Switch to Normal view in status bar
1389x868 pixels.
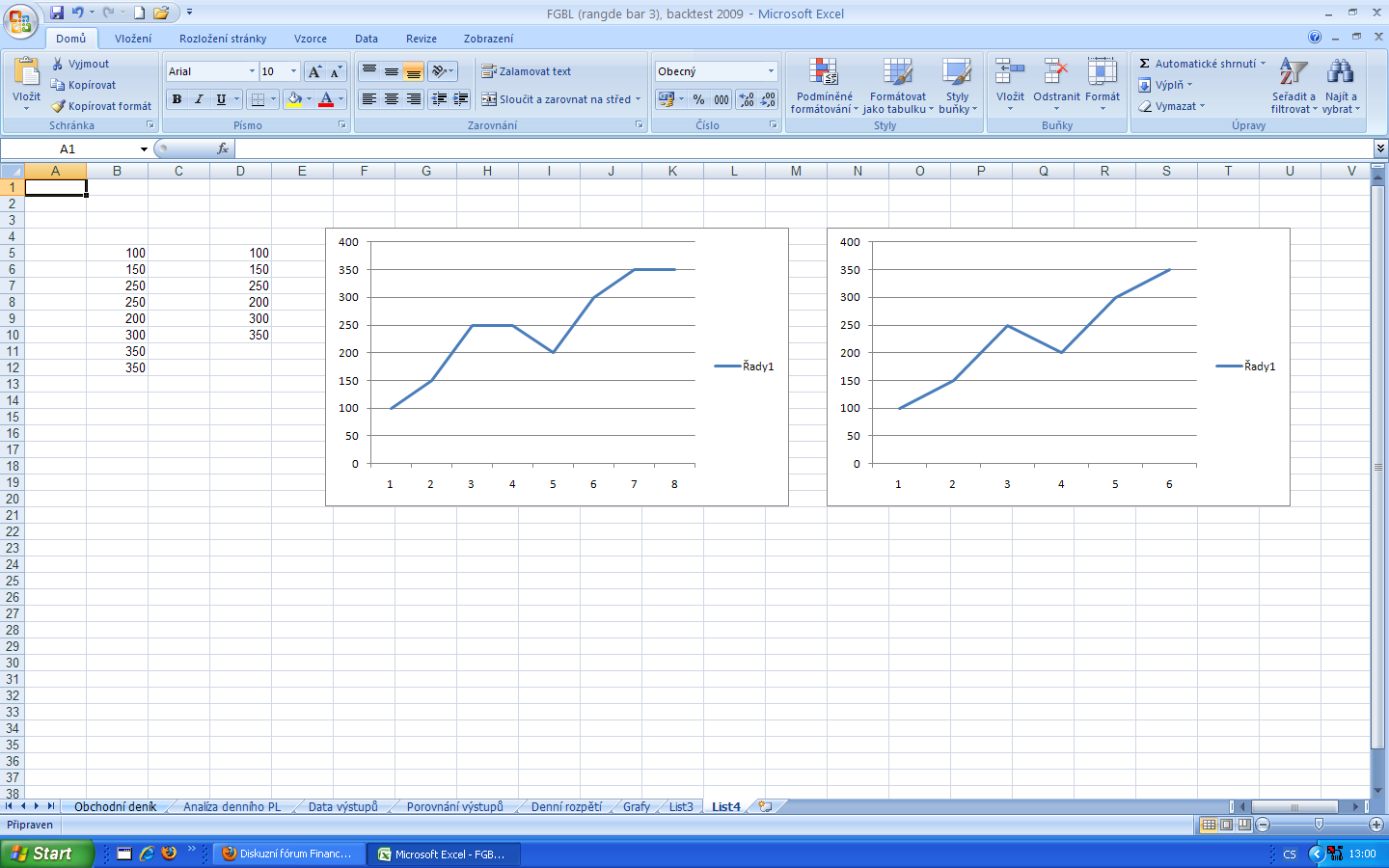1208,825
